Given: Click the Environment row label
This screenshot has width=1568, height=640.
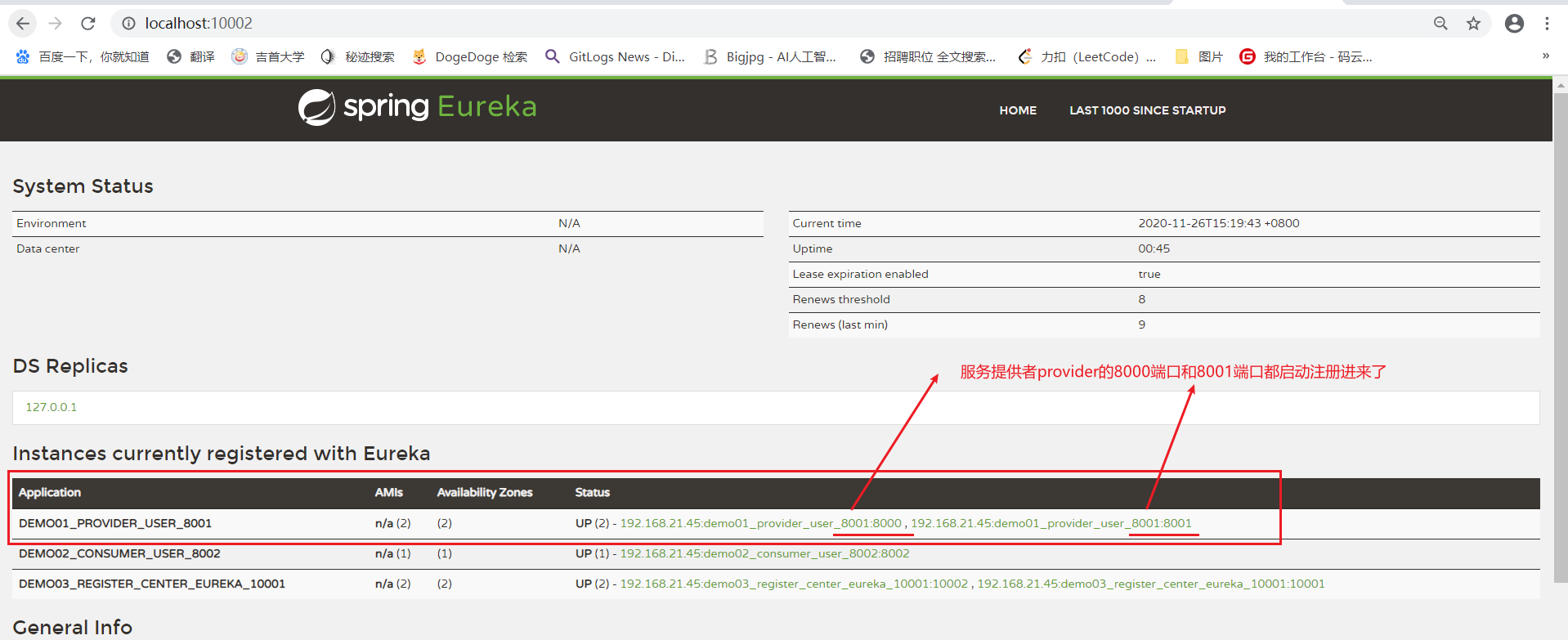Looking at the screenshot, I should (51, 223).
